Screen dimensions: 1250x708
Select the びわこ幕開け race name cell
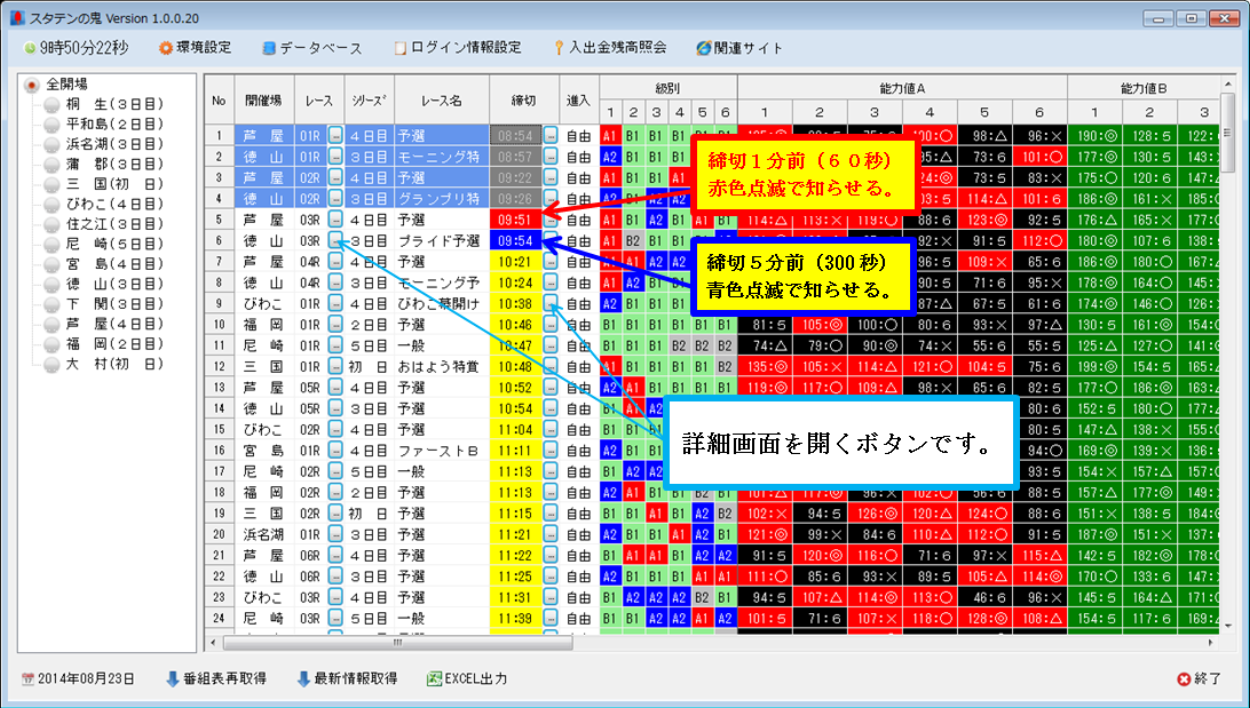click(441, 303)
